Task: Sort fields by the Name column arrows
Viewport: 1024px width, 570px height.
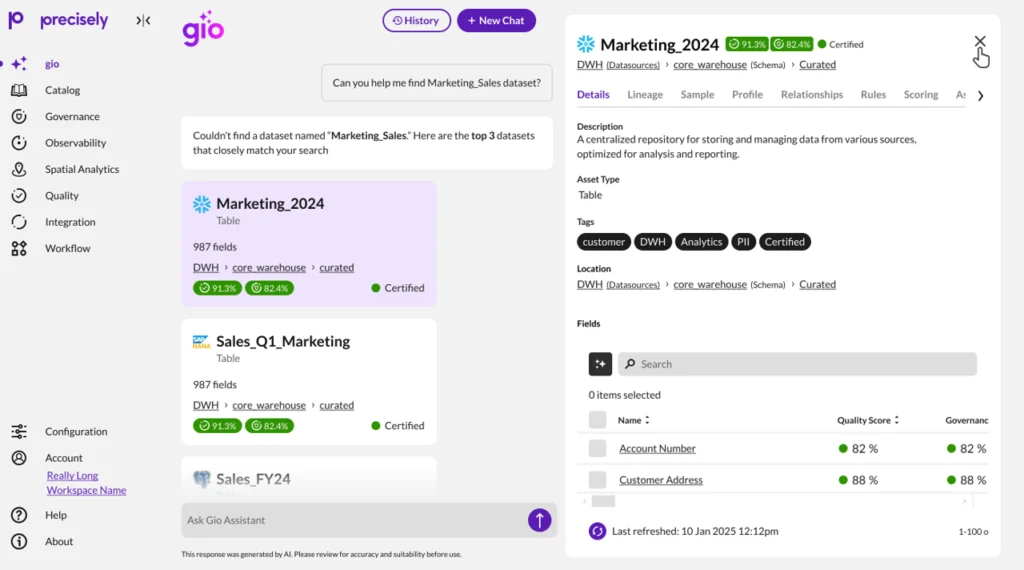Action: click(x=647, y=421)
